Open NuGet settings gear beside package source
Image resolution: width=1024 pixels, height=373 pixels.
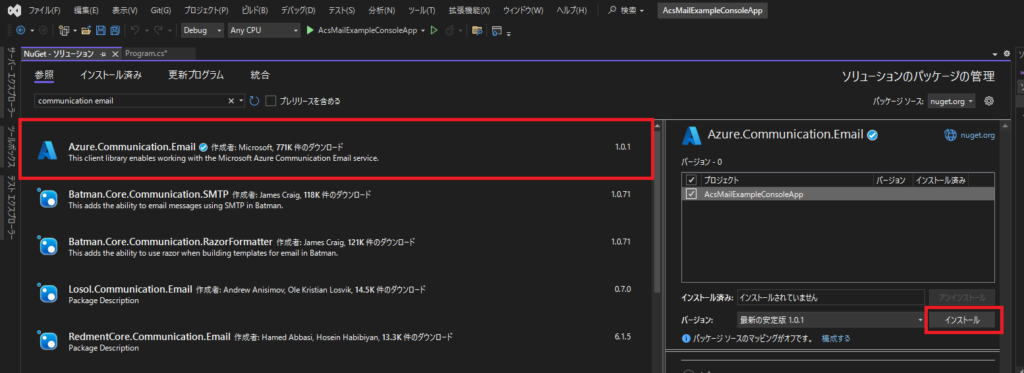tap(989, 101)
